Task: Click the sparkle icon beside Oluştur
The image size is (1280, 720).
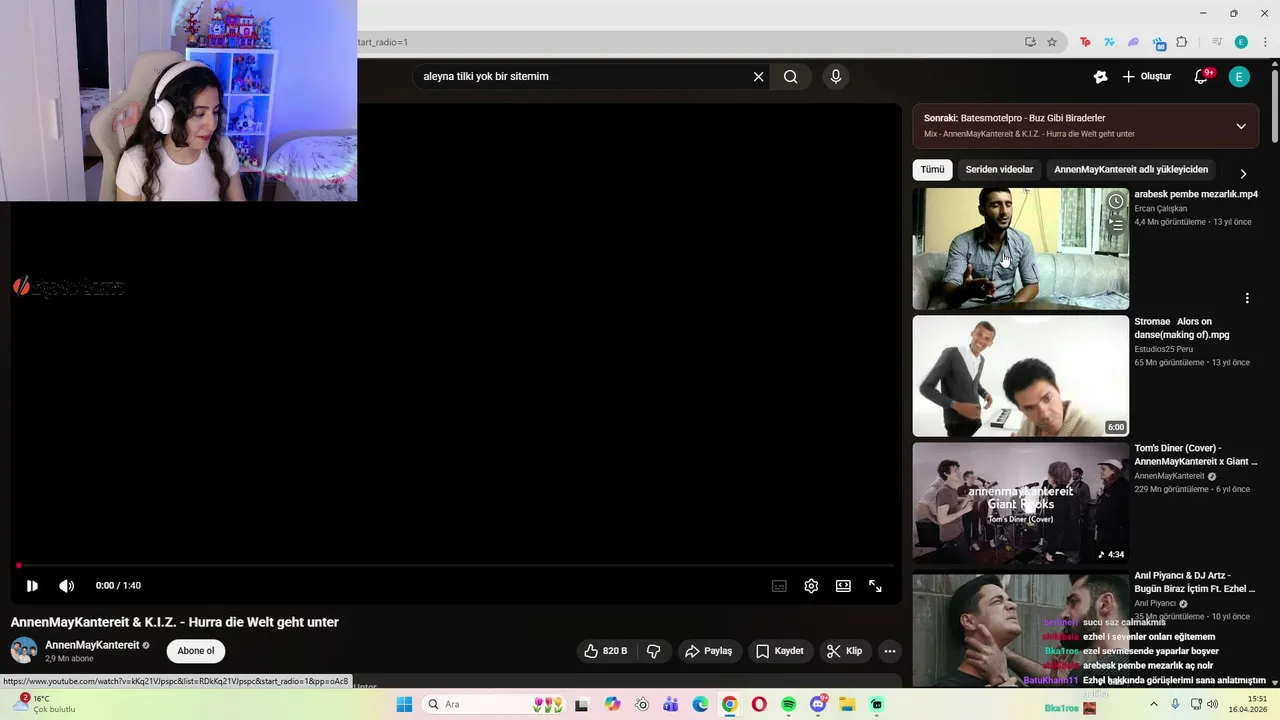Action: [x=1100, y=77]
